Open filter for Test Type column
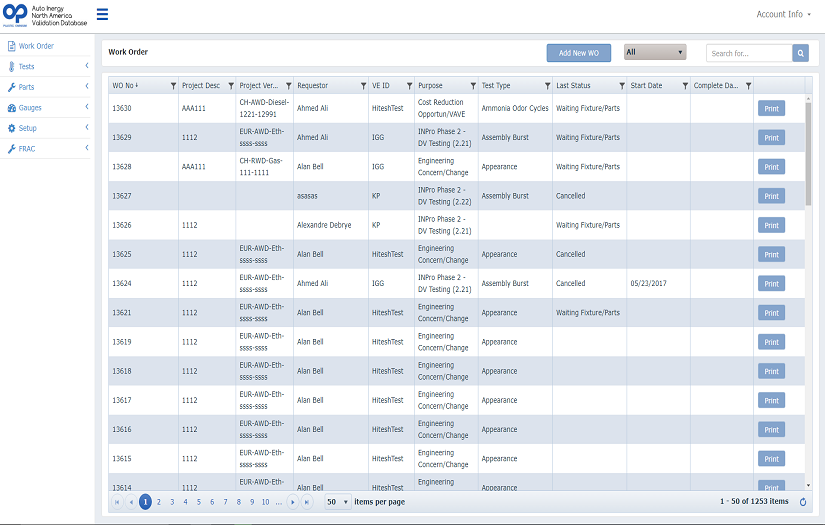825x525 pixels. point(547,86)
